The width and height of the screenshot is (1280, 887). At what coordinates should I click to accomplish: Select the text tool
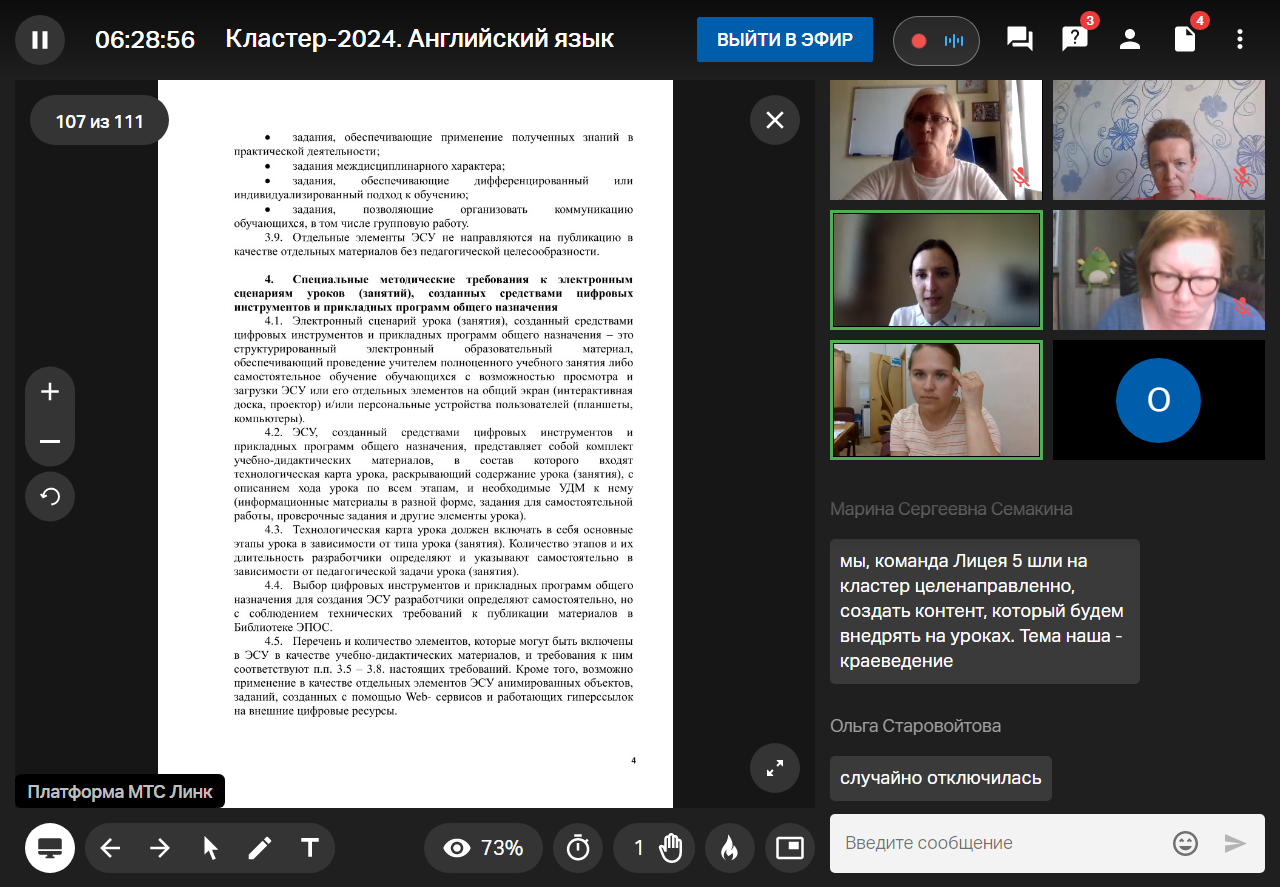click(310, 848)
